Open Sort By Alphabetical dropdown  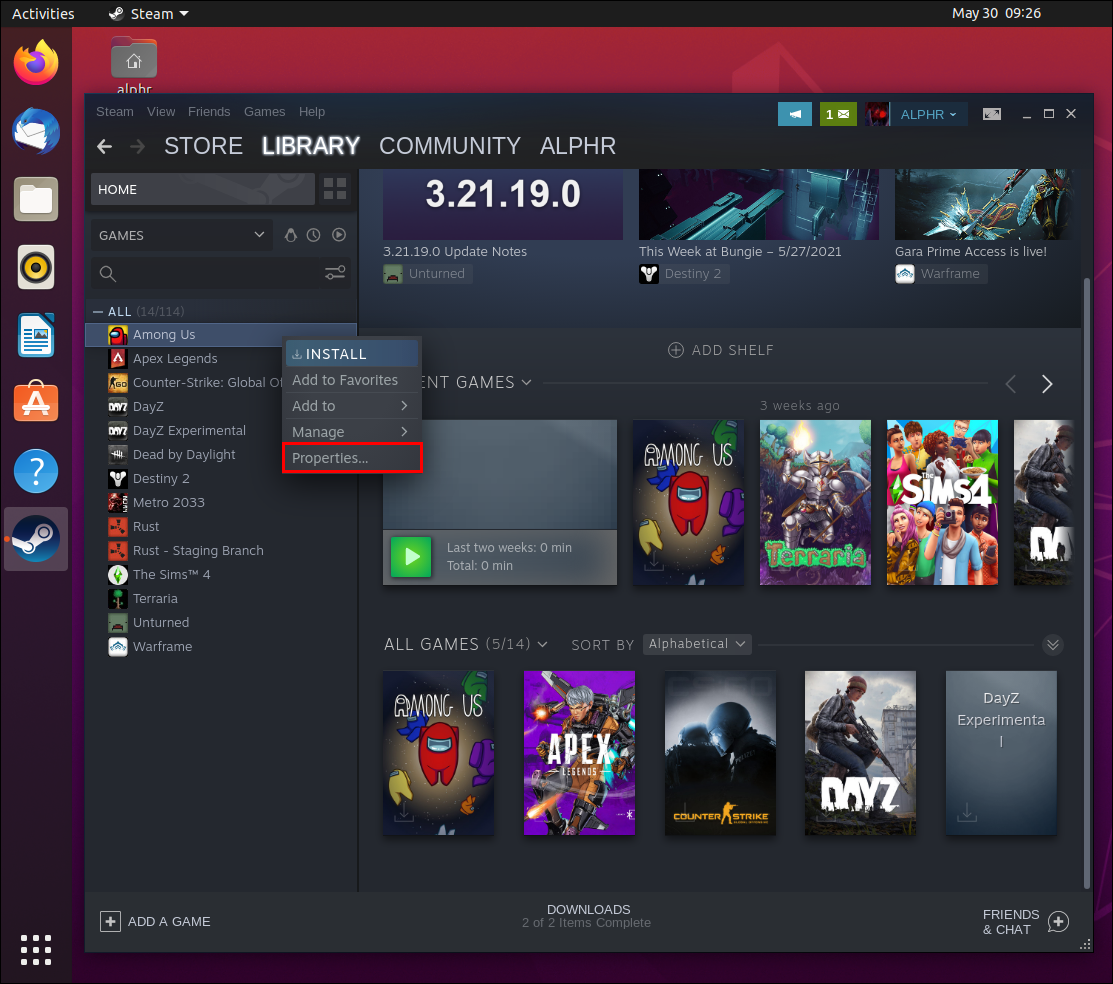(x=697, y=644)
